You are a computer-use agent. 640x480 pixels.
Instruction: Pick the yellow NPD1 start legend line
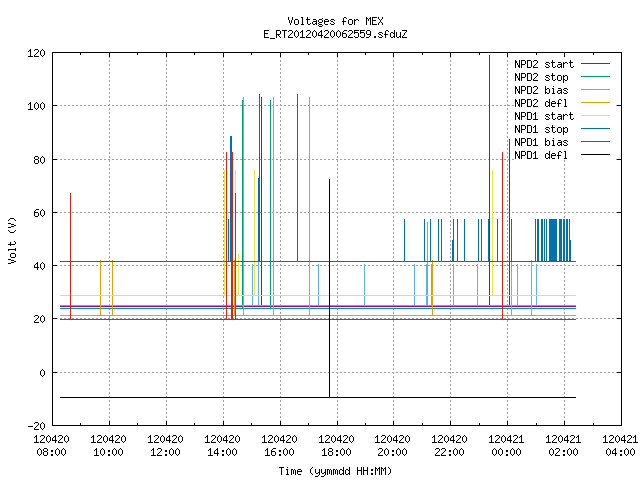coord(595,116)
